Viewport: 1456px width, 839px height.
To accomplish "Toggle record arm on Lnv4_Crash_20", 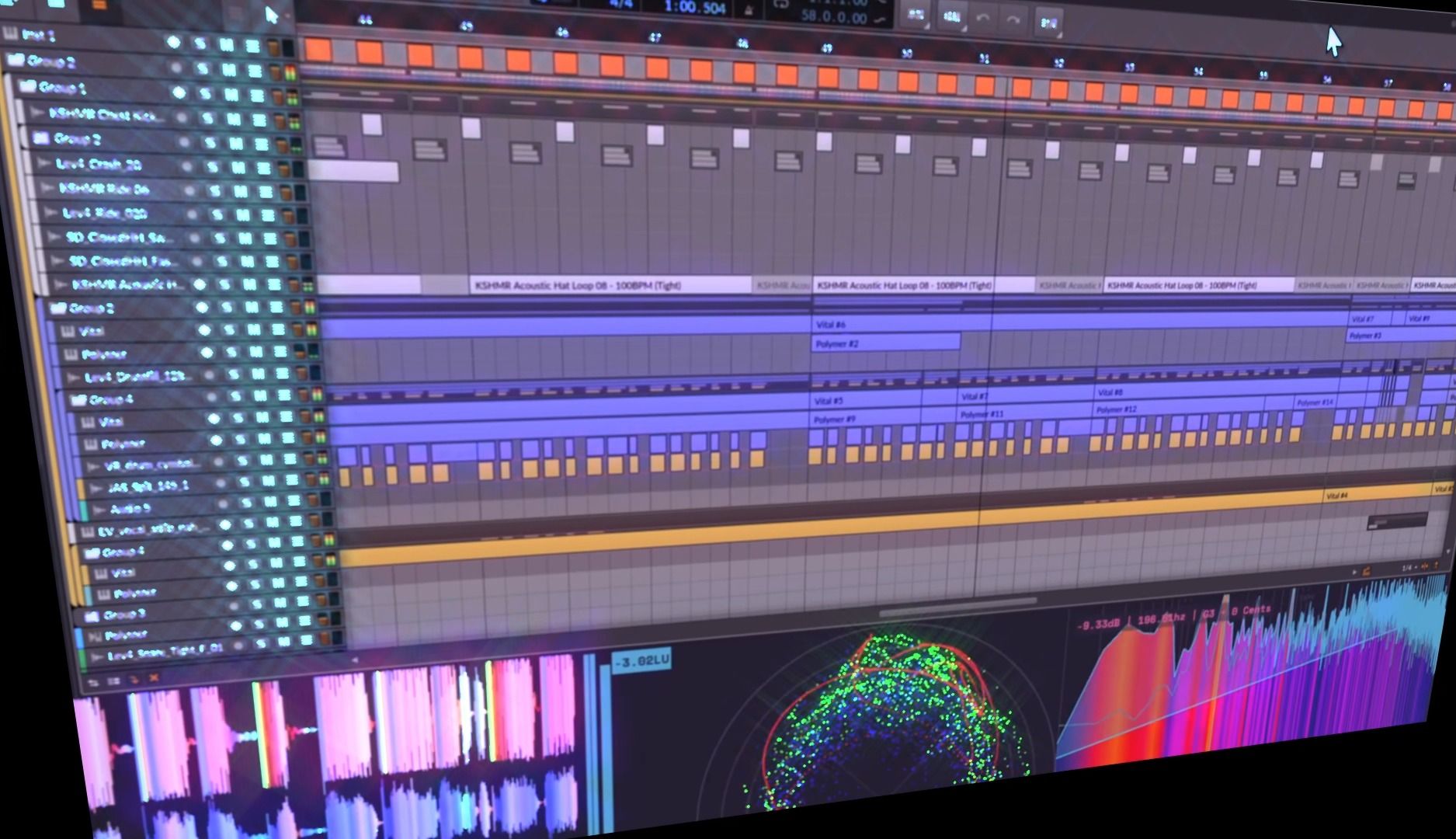I will pyautogui.click(x=187, y=165).
